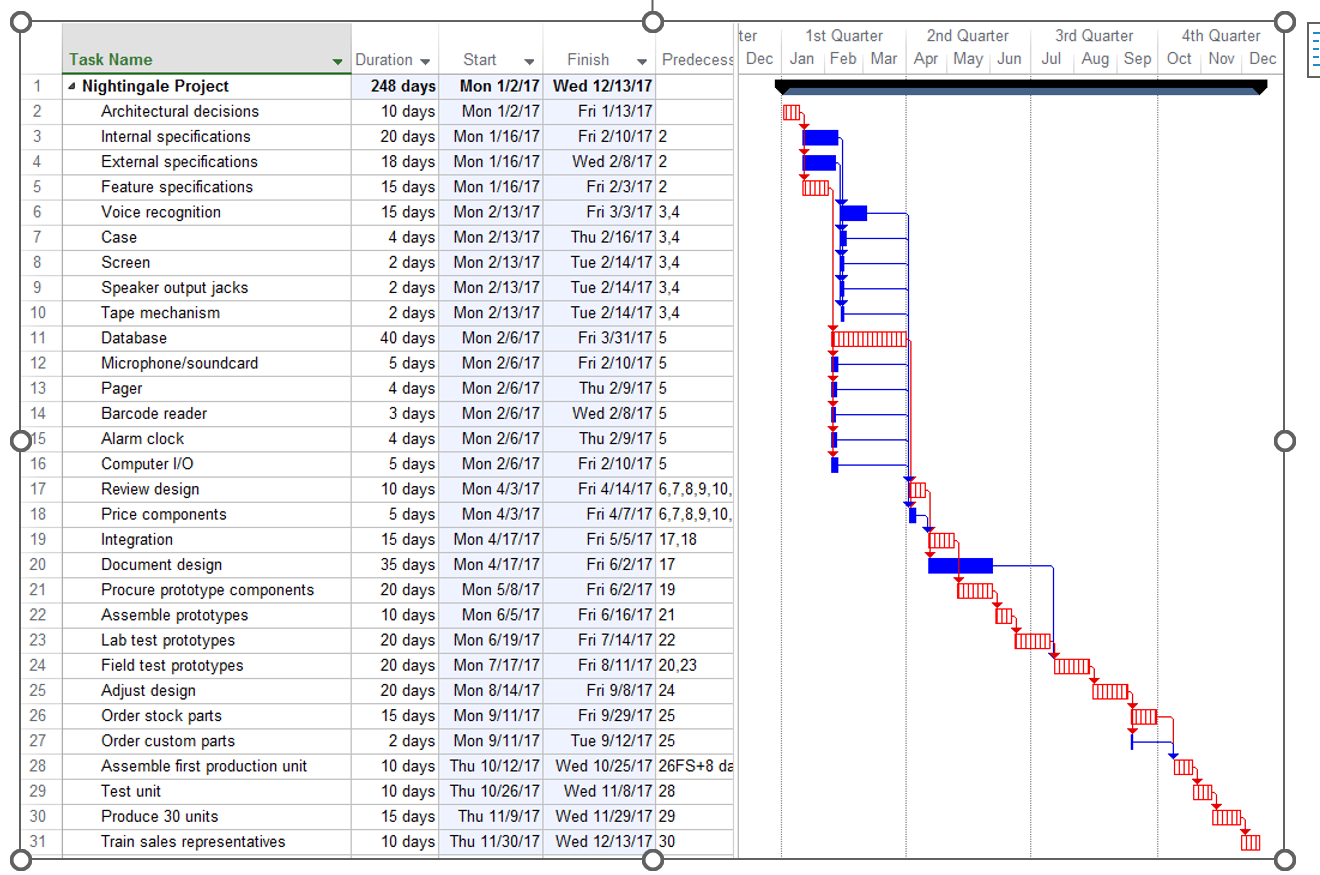1320x875 pixels.
Task: Click the Nightingale Project summary Gantt bar
Action: [1021, 87]
